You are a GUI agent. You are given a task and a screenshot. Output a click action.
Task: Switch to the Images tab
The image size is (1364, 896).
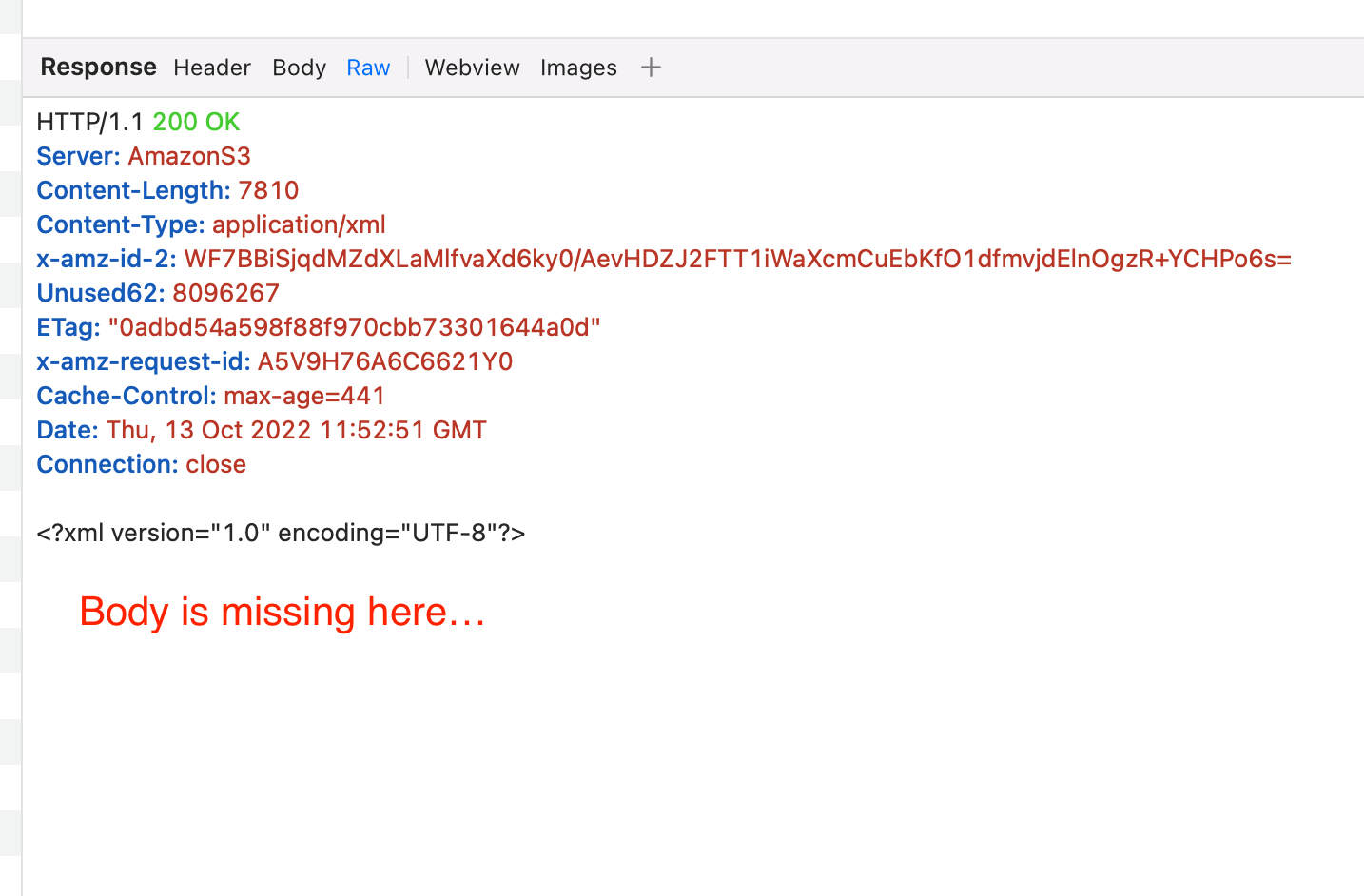coord(578,68)
